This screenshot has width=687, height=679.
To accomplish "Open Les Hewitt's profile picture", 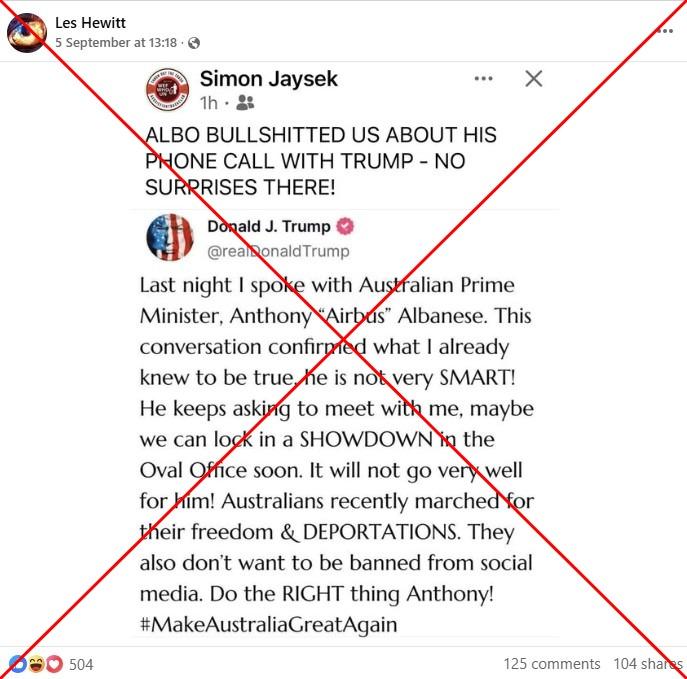I will click(x=27, y=33).
